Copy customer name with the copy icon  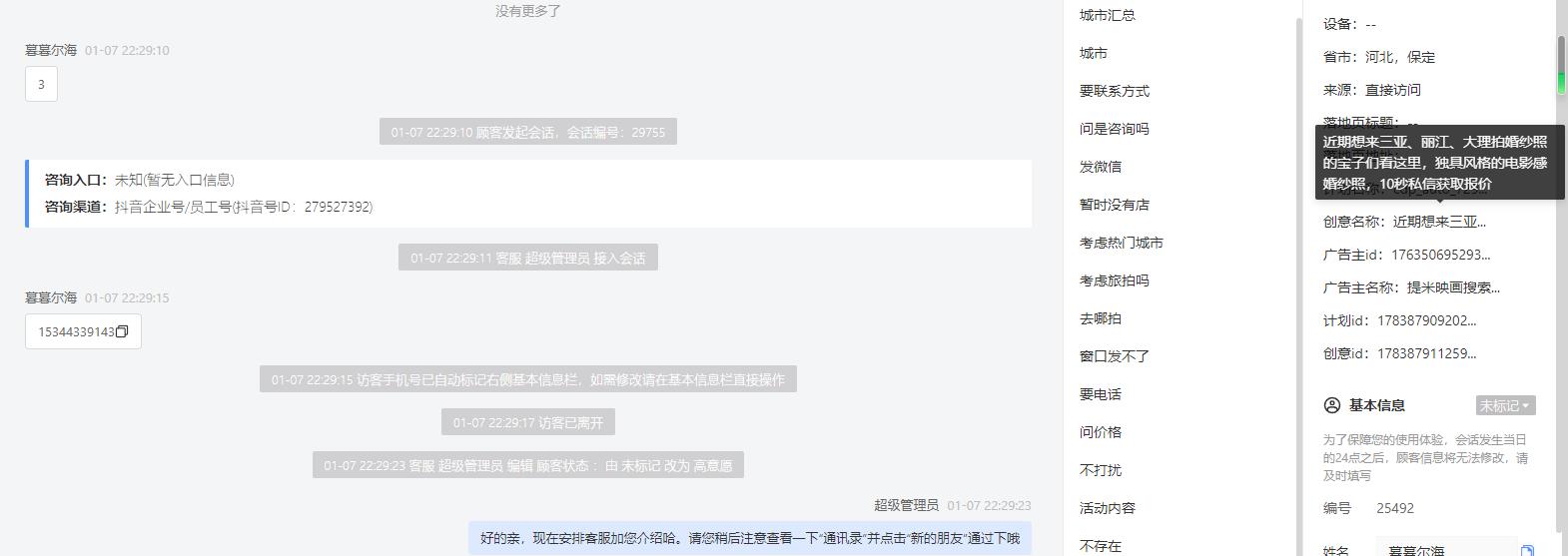[1527, 550]
